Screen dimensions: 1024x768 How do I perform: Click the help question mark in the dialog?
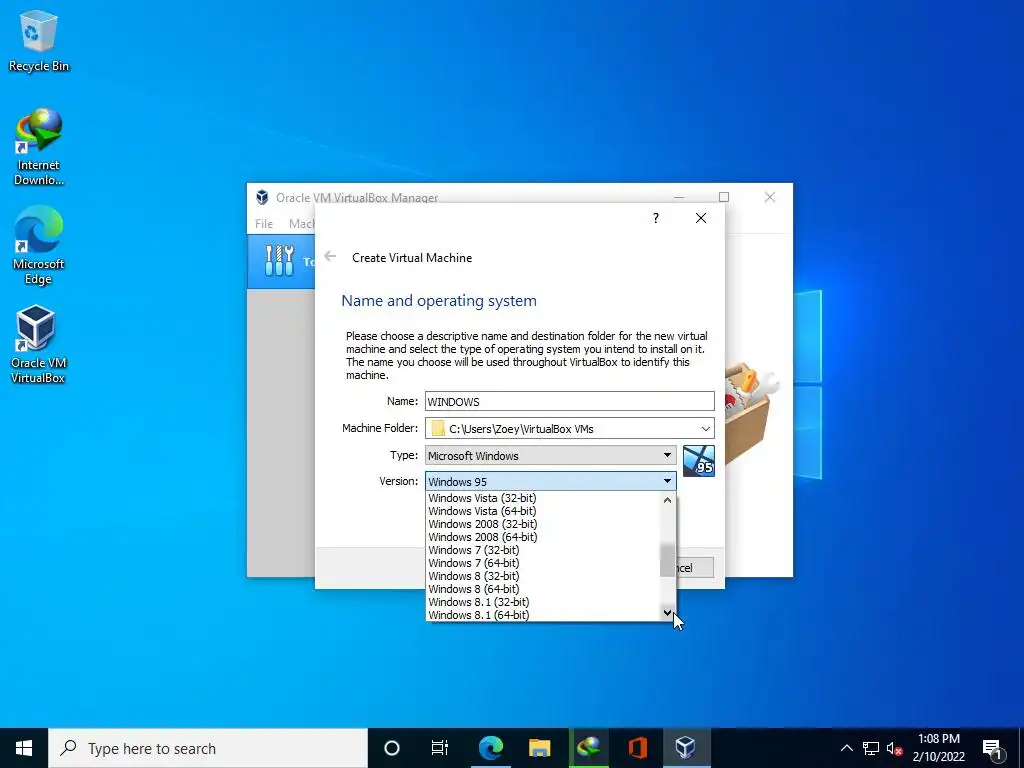click(656, 218)
